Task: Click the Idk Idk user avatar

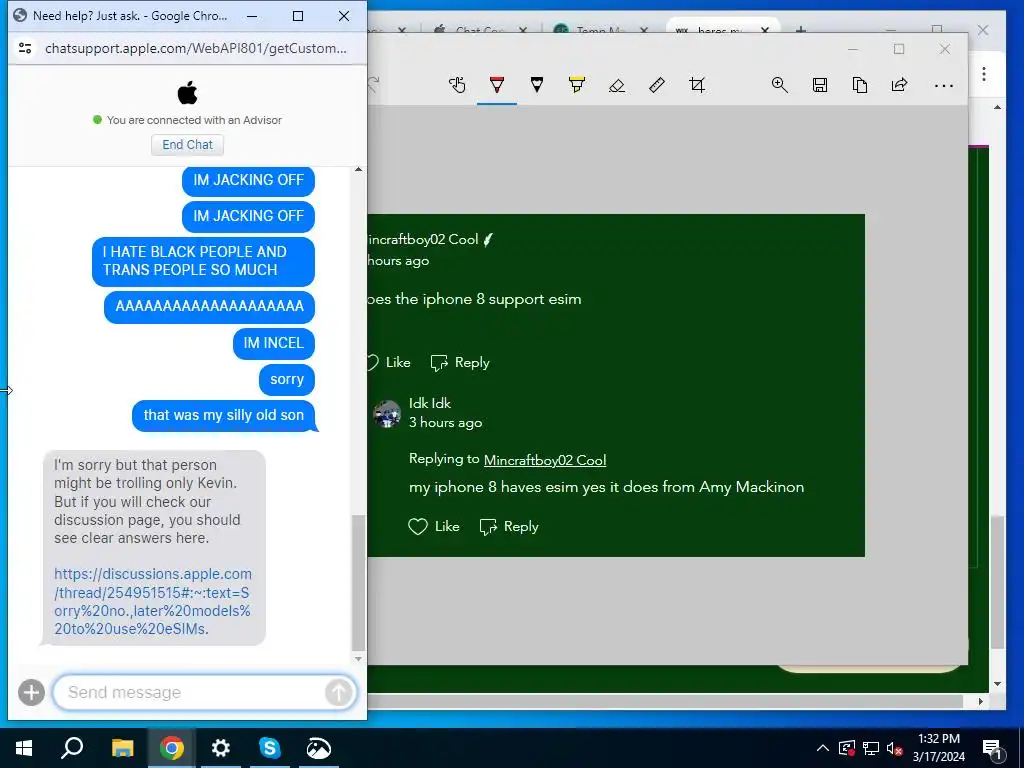Action: tap(387, 414)
